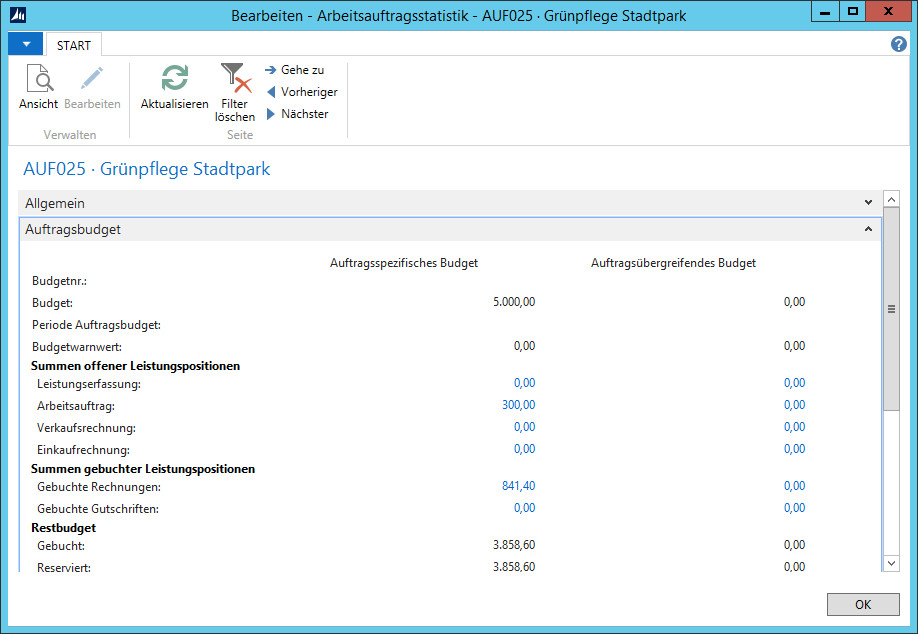
Task: Open Gebuchte Rechnungen übergreifendes 0,00 link
Action: pyautogui.click(x=794, y=486)
